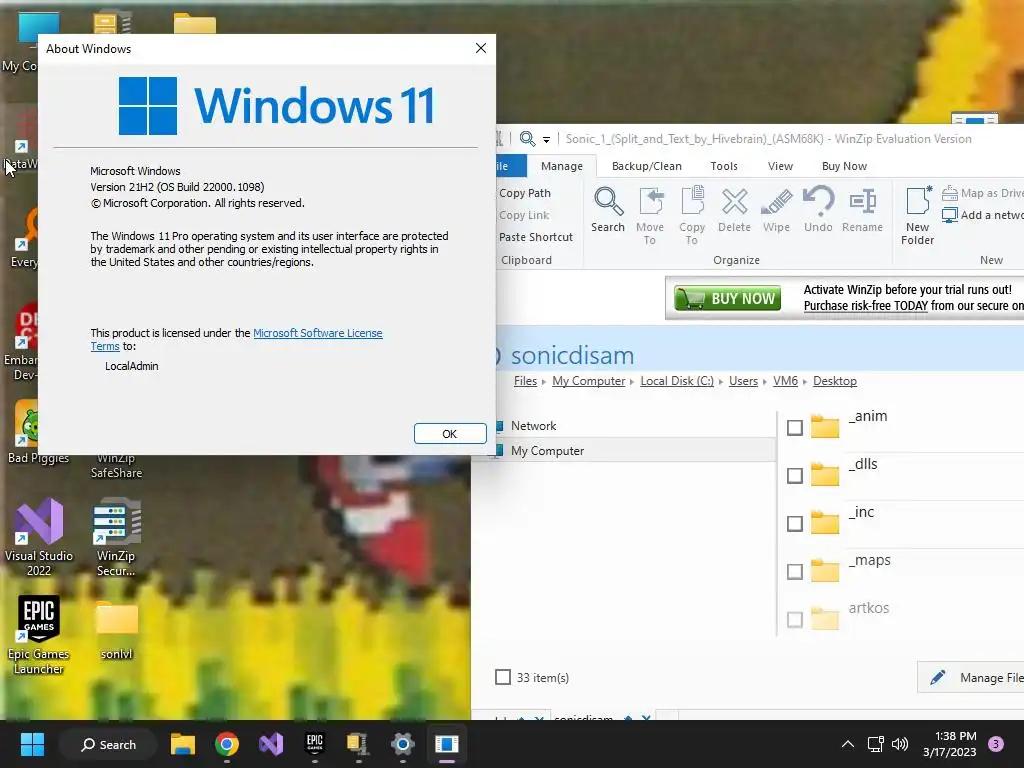Open WinZip Secure desktop shortcut
Viewport: 1024px width, 768px height.
pos(116,537)
